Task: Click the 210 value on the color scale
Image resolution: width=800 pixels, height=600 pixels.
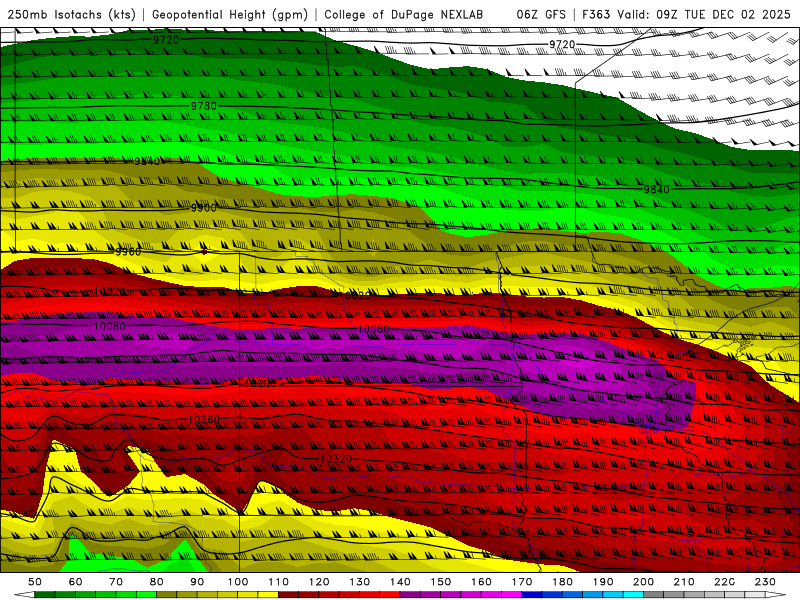Action: point(684,582)
